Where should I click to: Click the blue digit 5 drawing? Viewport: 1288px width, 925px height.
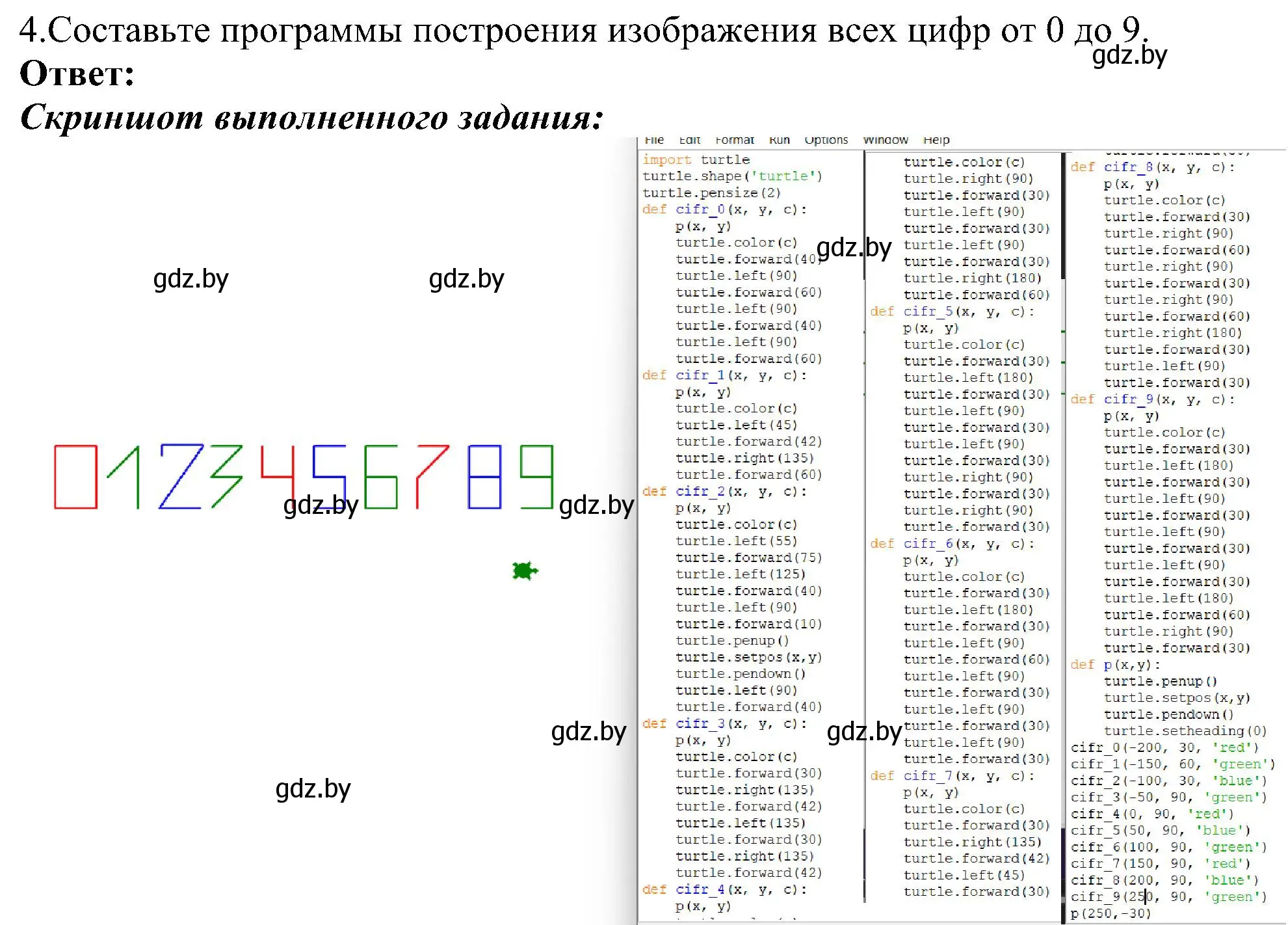click(x=329, y=477)
